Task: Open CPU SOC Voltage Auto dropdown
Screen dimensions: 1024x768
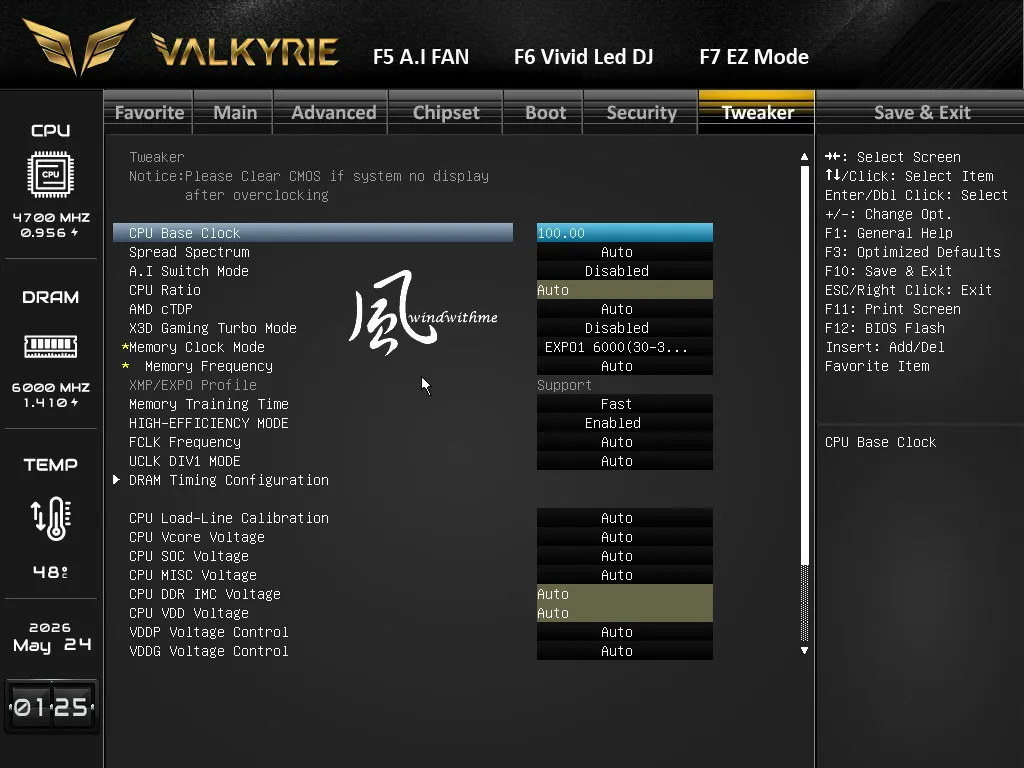Action: [624, 556]
